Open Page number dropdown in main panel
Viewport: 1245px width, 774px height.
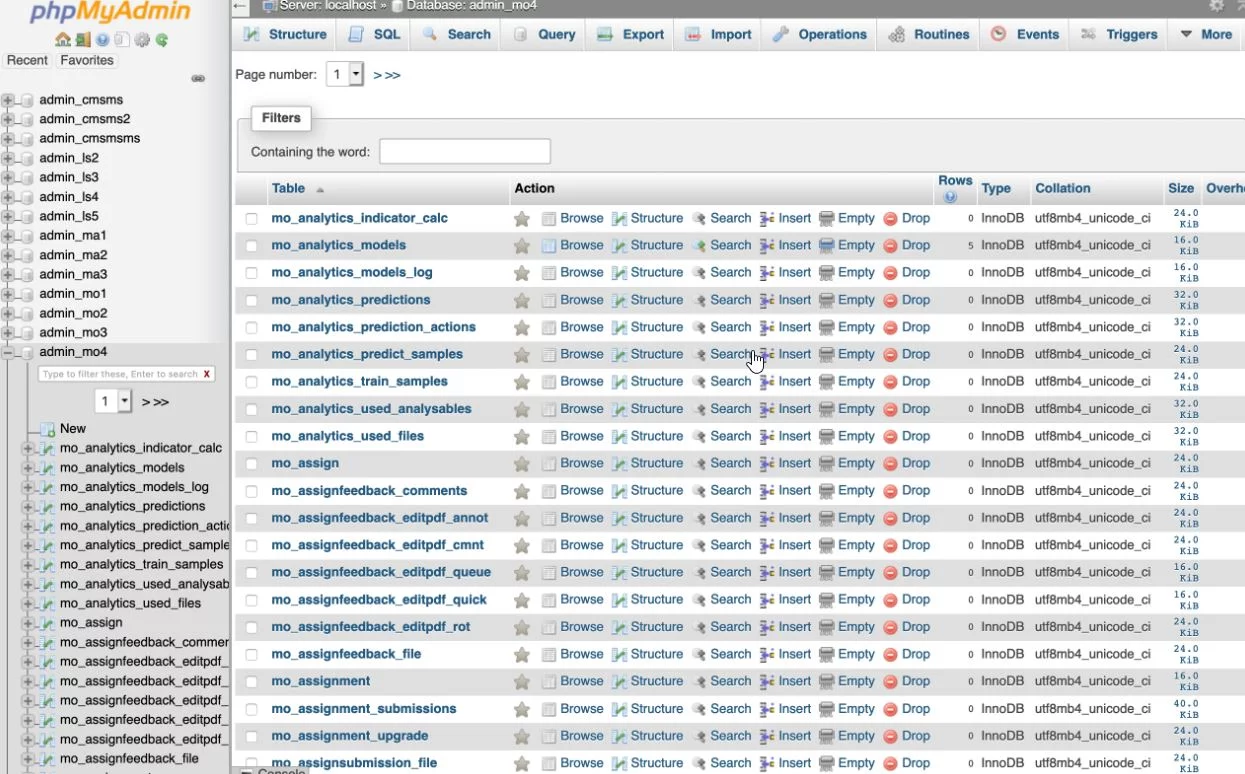(345, 75)
